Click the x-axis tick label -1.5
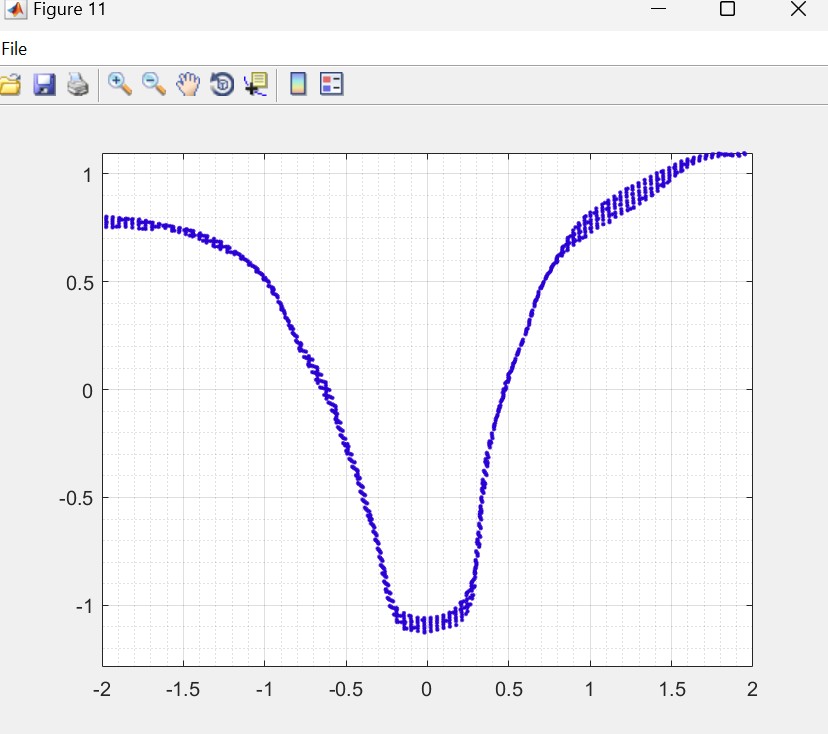This screenshot has width=828, height=734. point(182,689)
